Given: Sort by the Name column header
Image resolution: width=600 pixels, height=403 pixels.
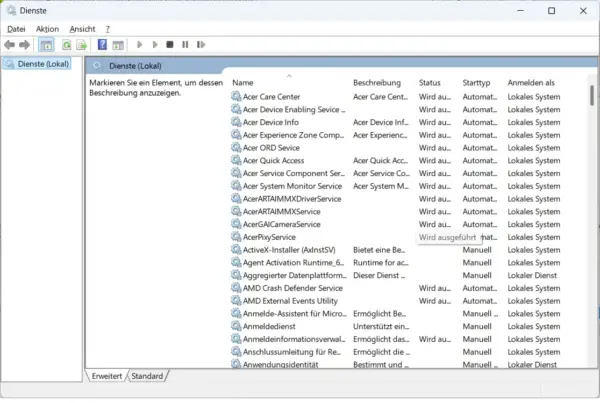Looking at the screenshot, I should (243, 83).
